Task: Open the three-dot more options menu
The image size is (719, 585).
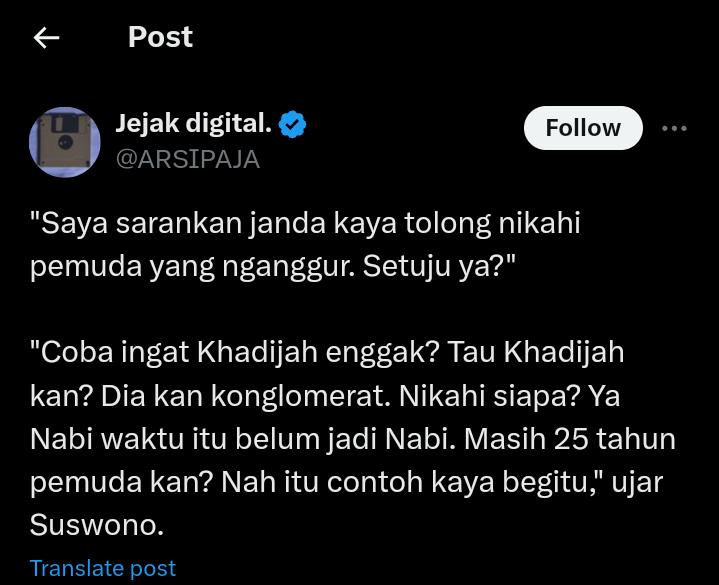Action: pyautogui.click(x=674, y=128)
